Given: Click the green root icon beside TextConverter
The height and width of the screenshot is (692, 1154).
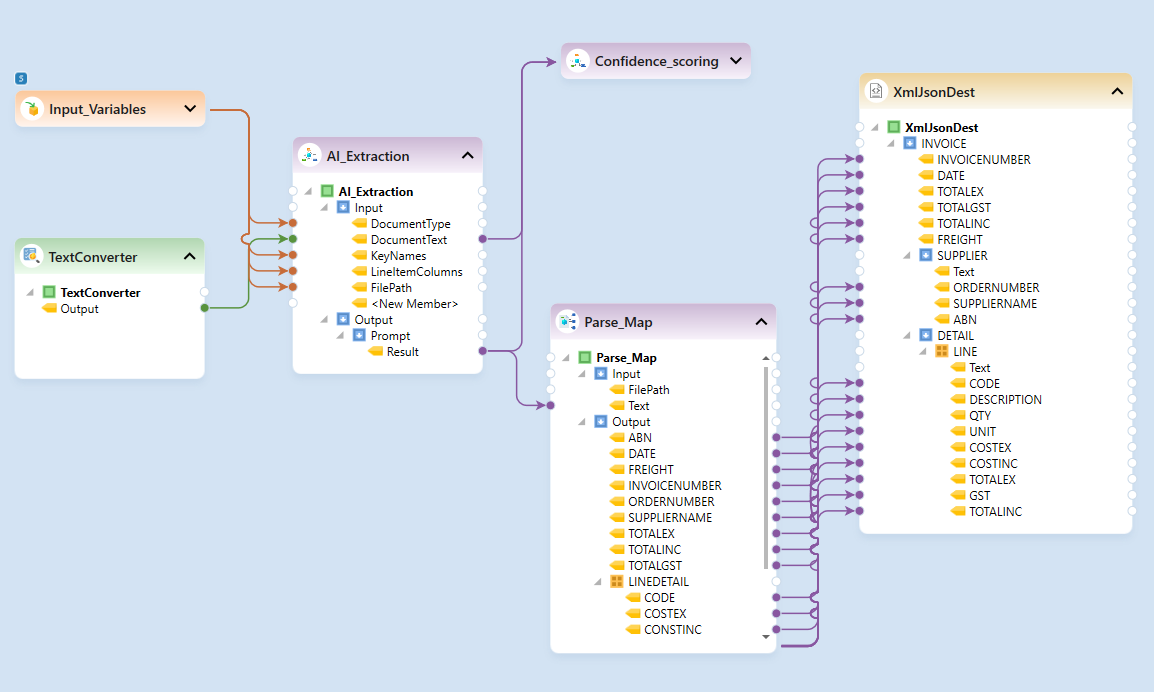Looking at the screenshot, I should (49, 292).
